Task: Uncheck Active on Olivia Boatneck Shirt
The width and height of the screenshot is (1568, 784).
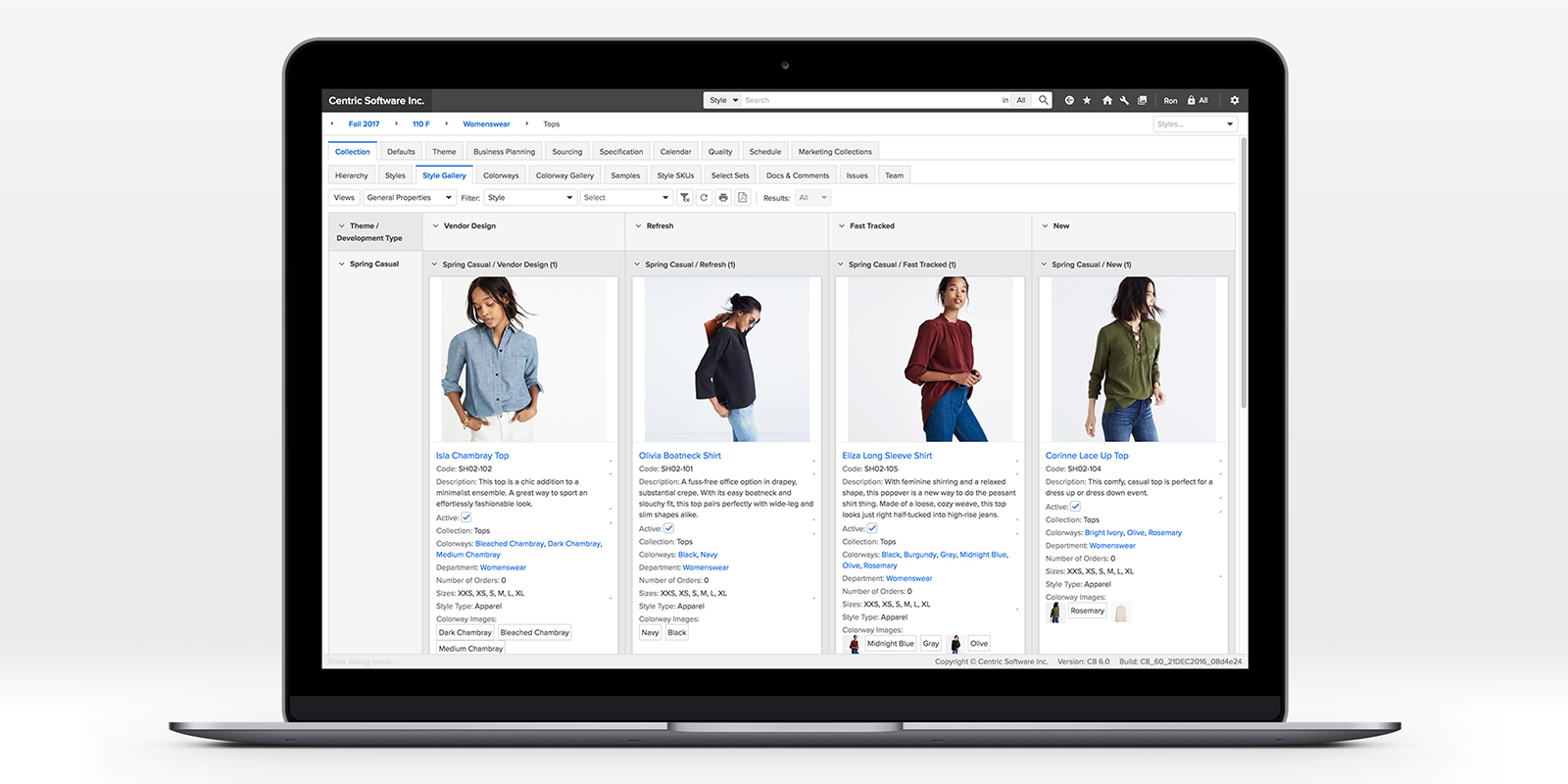Action: pyautogui.click(x=669, y=528)
